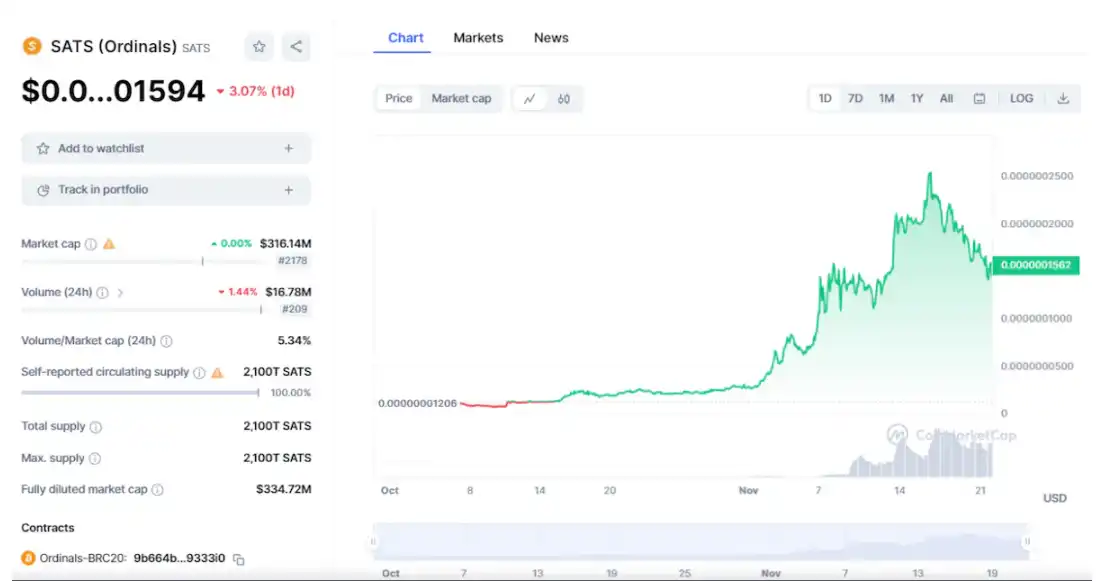
Task: Toggle chart to Price view
Action: point(399,98)
